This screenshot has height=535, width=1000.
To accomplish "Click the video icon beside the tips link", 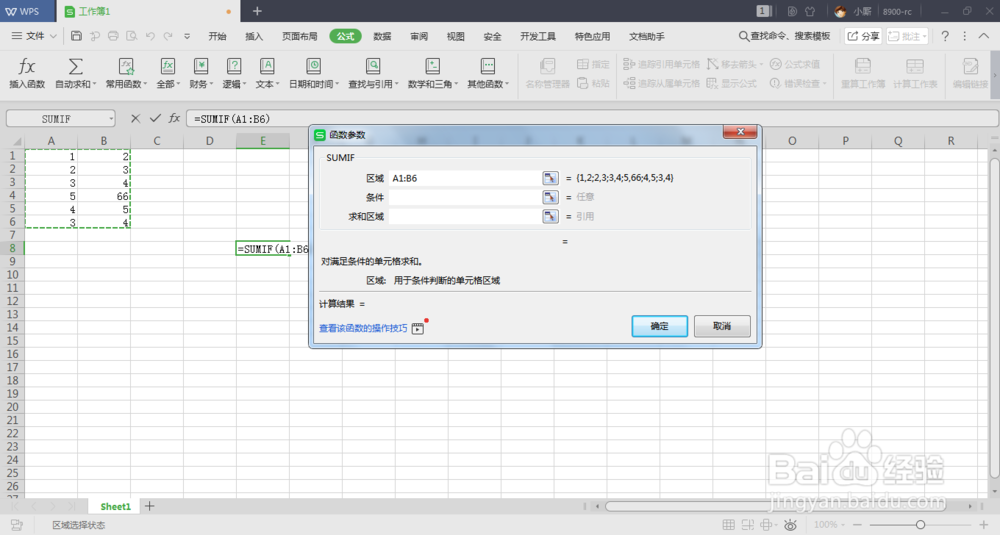I will coord(418,328).
